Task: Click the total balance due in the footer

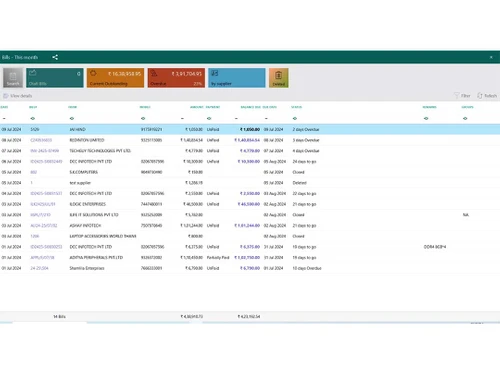Action: pos(249,316)
